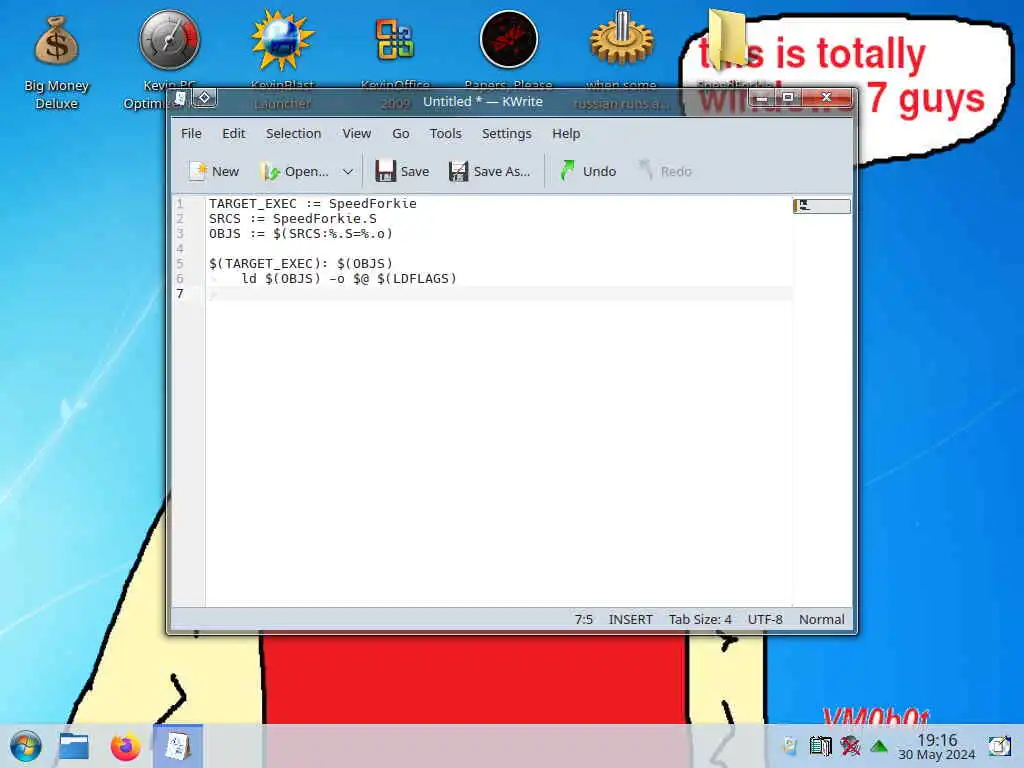Change the UTF-8 encoding selector

(x=765, y=619)
